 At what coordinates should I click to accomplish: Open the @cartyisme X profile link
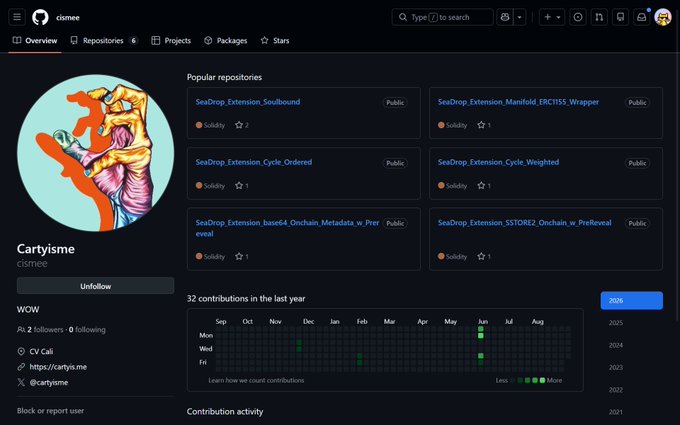pyautogui.click(x=49, y=382)
